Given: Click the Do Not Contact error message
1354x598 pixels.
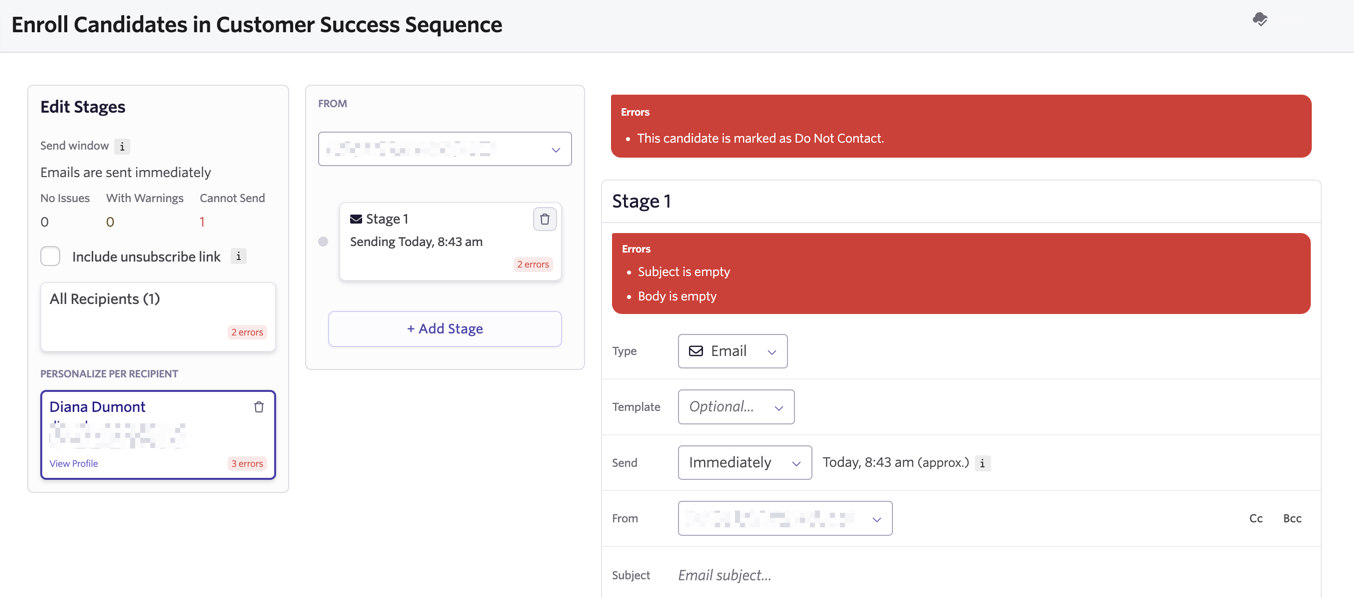Looking at the screenshot, I should pos(760,138).
